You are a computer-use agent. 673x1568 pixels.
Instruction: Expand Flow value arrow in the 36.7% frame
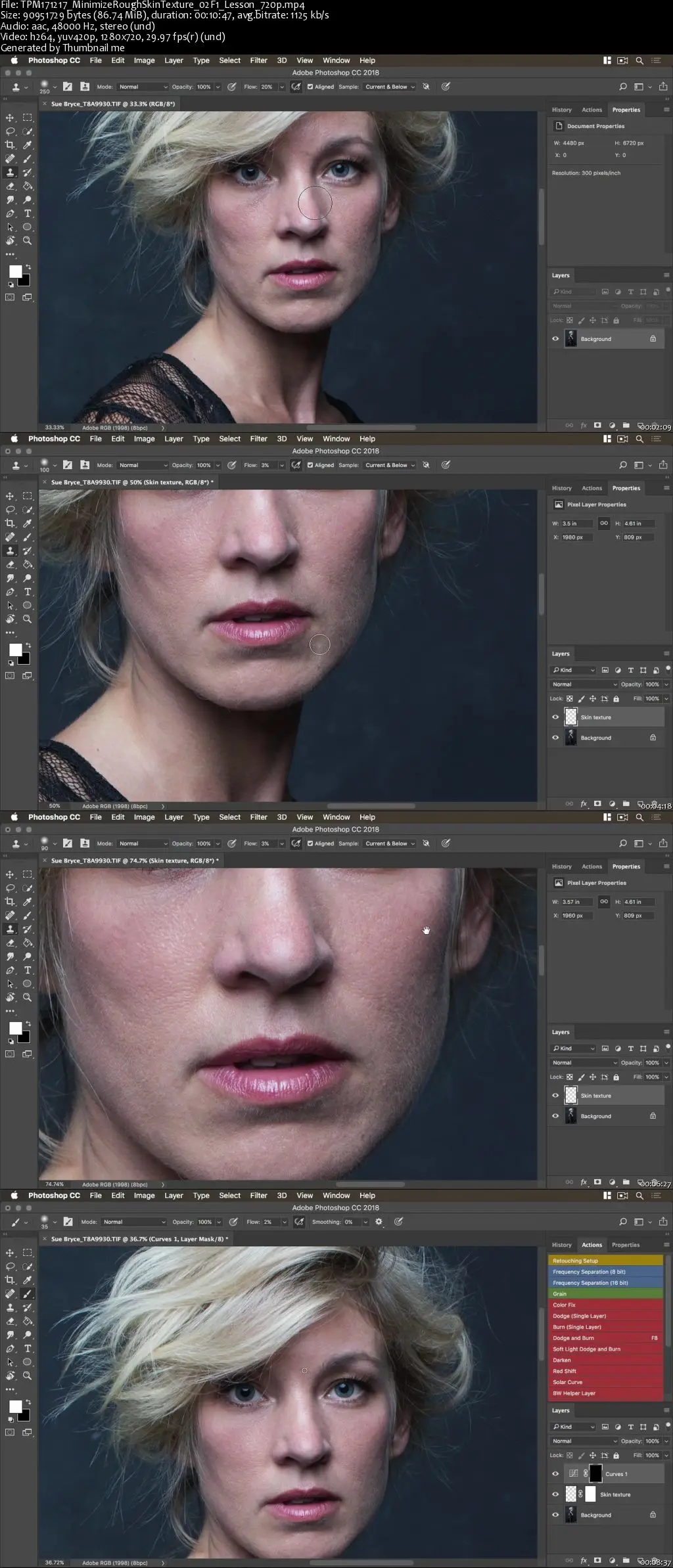coord(284,1222)
